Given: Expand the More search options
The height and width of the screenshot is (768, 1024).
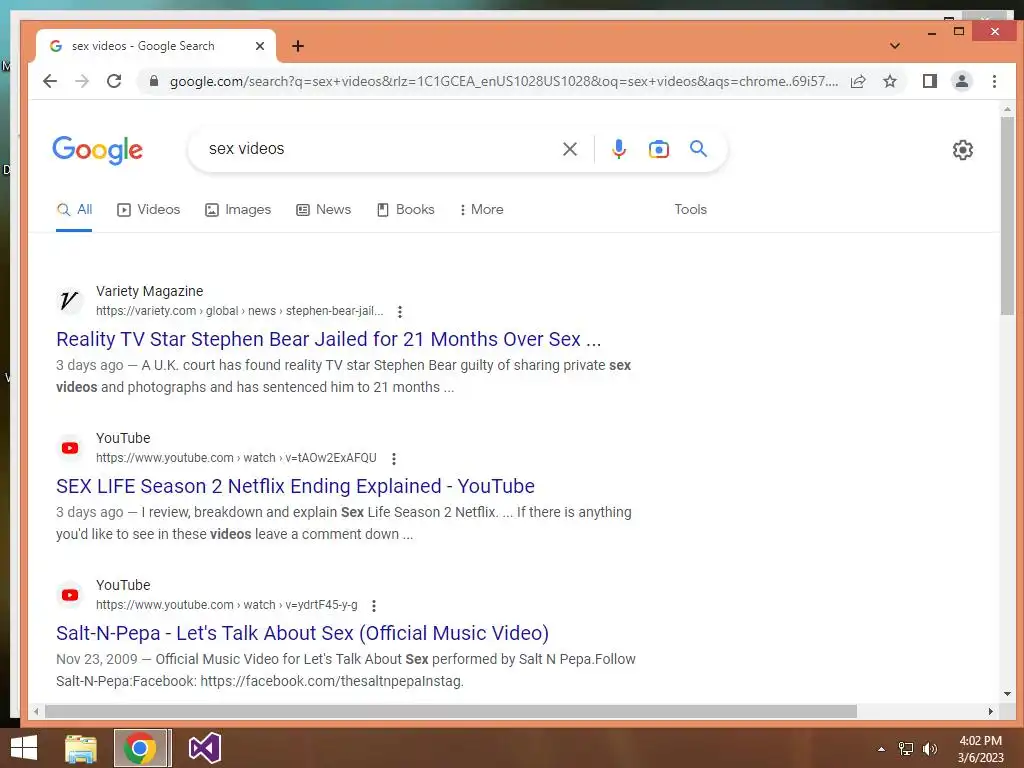Looking at the screenshot, I should click(x=481, y=210).
